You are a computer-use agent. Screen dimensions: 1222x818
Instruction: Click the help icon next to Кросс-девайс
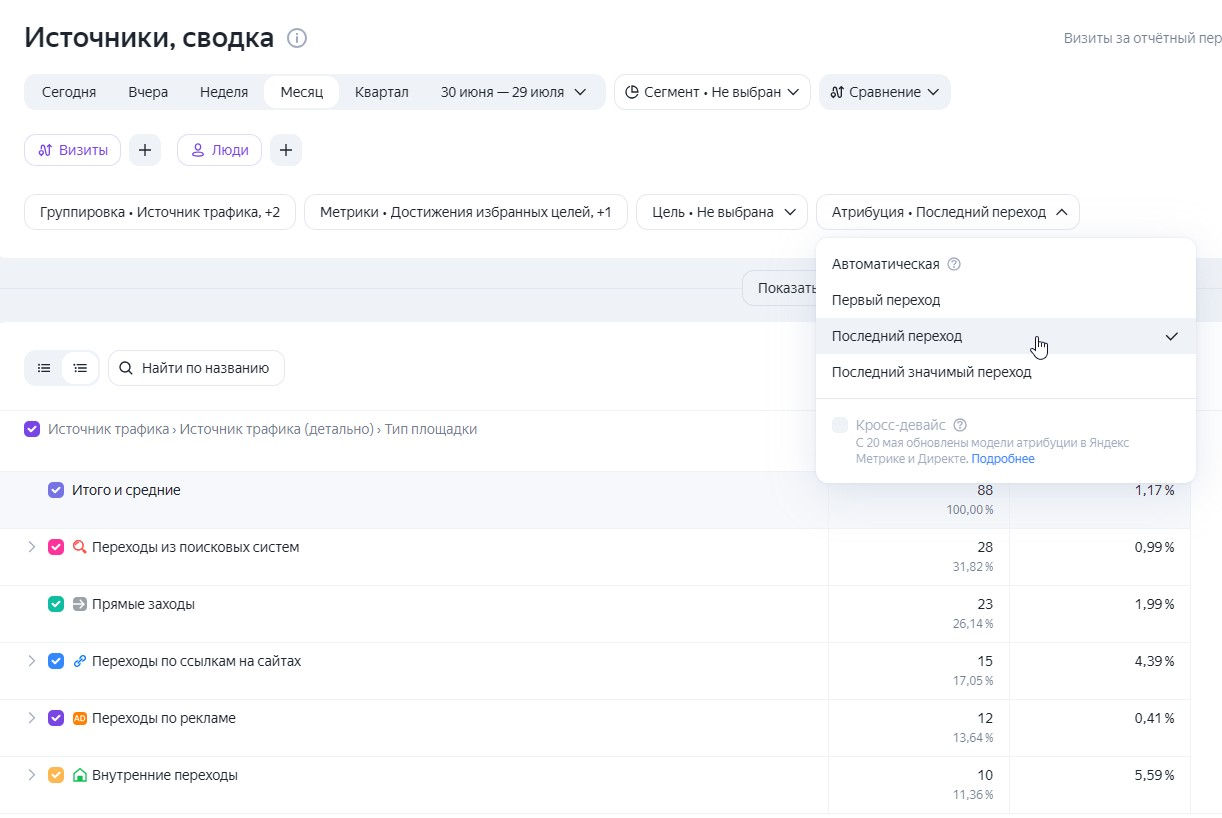point(960,424)
